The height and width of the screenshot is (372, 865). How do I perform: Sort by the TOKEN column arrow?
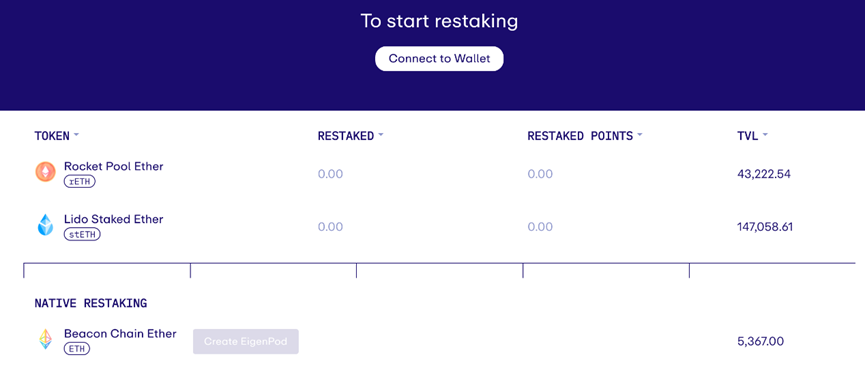click(76, 135)
